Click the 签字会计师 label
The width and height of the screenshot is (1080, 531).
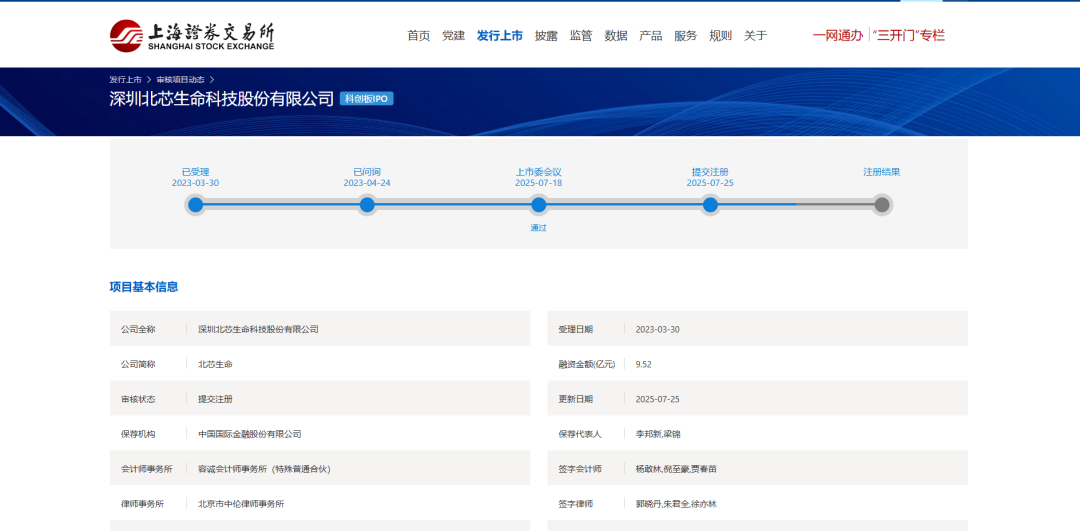tap(580, 470)
